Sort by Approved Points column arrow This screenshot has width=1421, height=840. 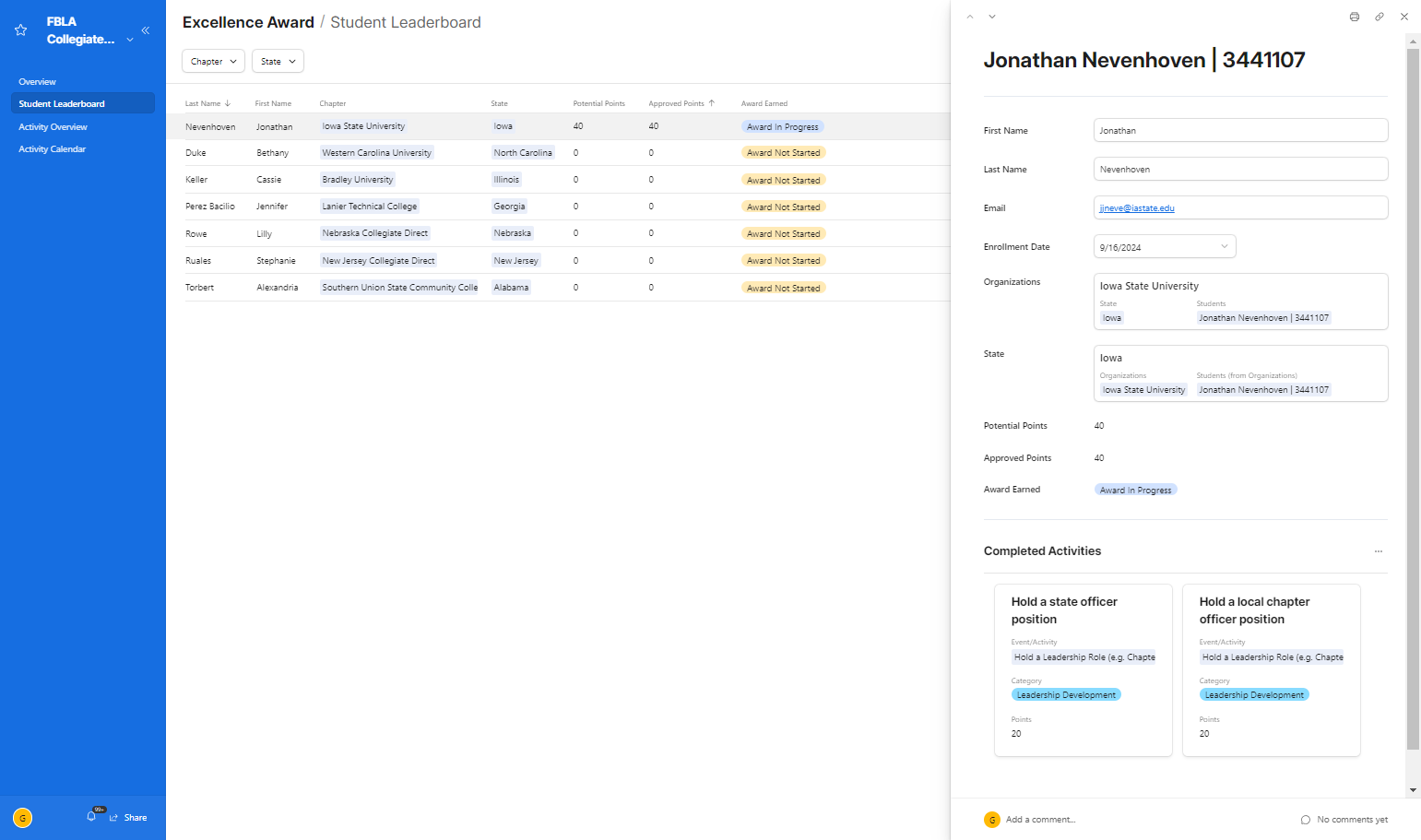[x=712, y=103]
